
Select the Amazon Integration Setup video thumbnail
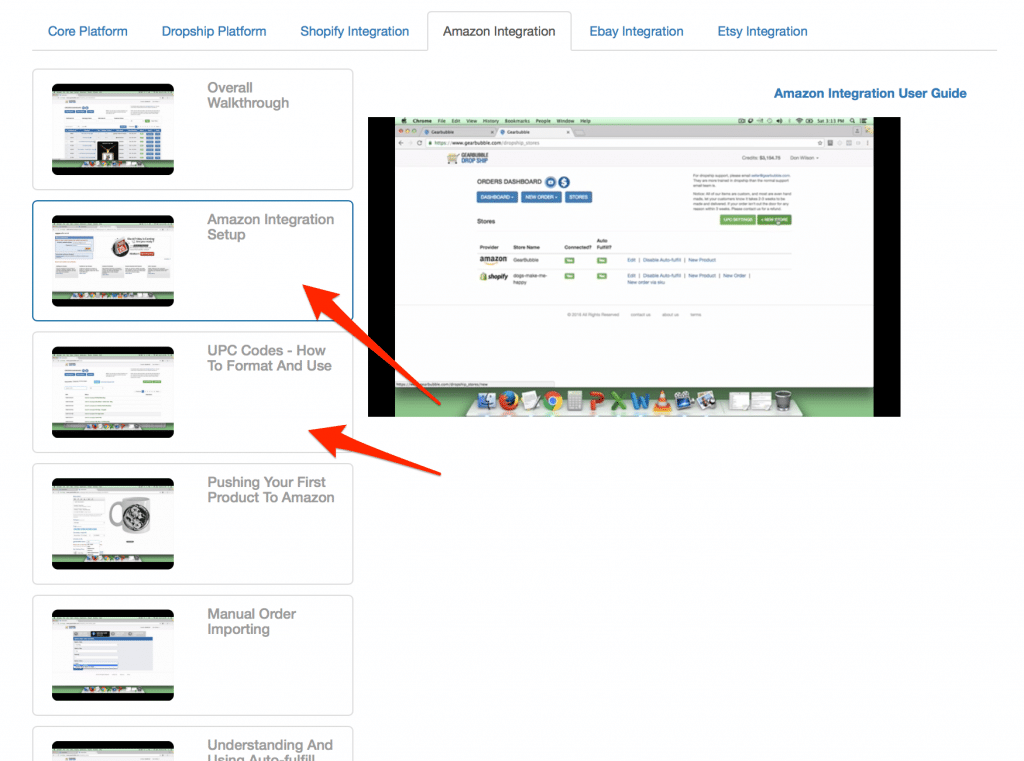[x=113, y=260]
